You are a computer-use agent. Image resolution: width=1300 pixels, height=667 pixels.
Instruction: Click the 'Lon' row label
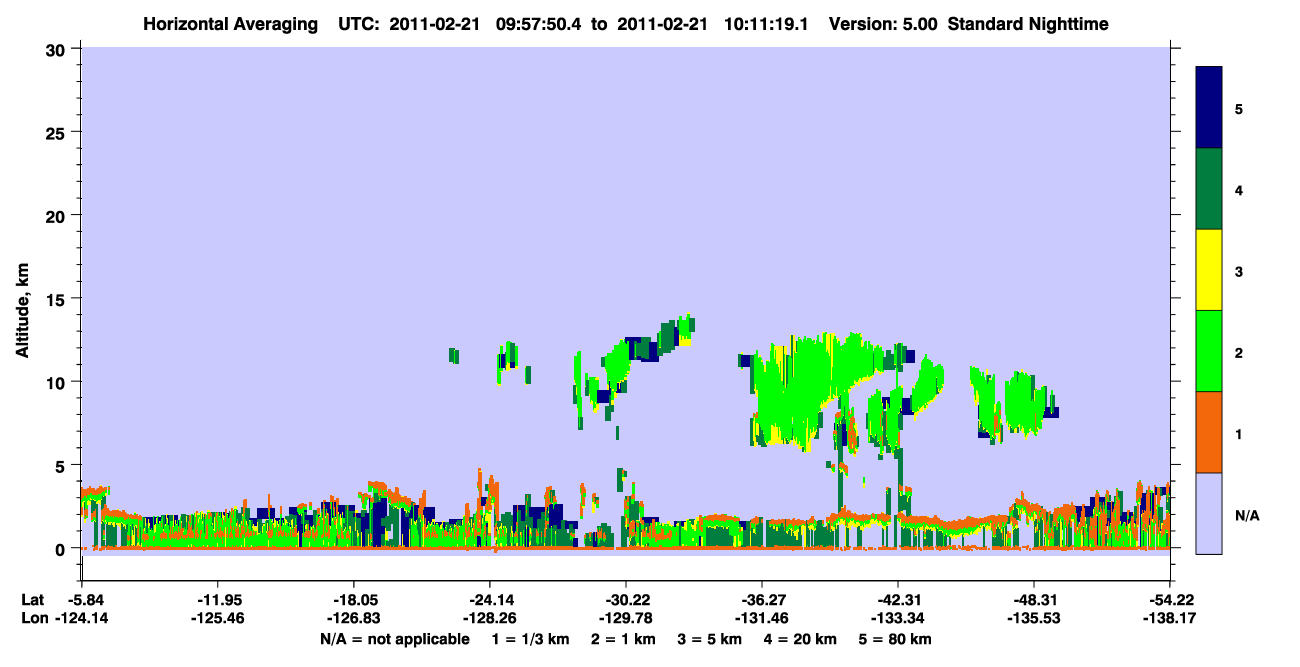[33, 619]
